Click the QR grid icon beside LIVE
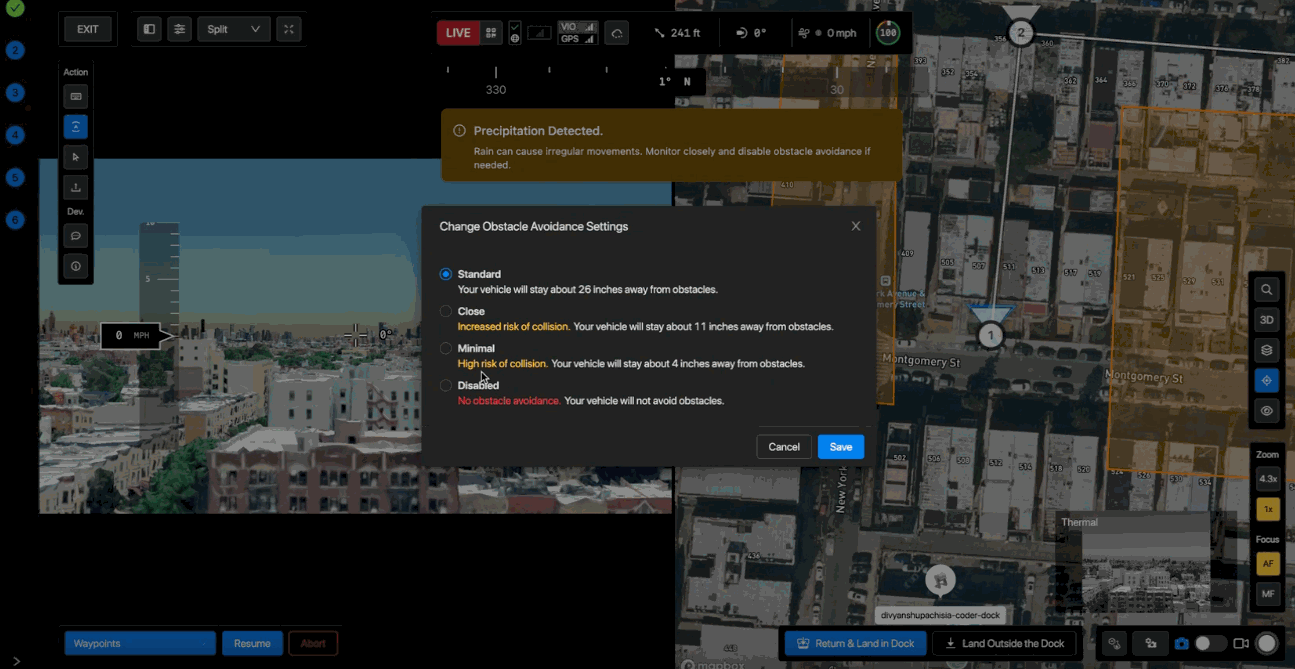 click(491, 33)
